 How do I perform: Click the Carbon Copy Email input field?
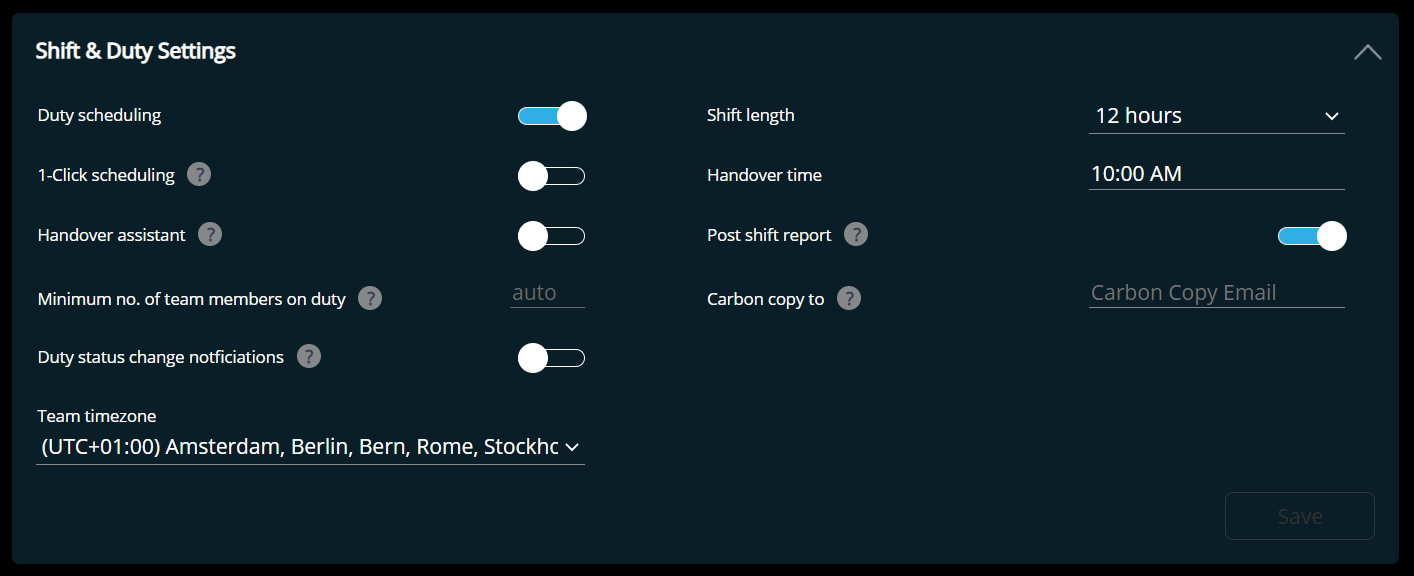(x=1217, y=293)
